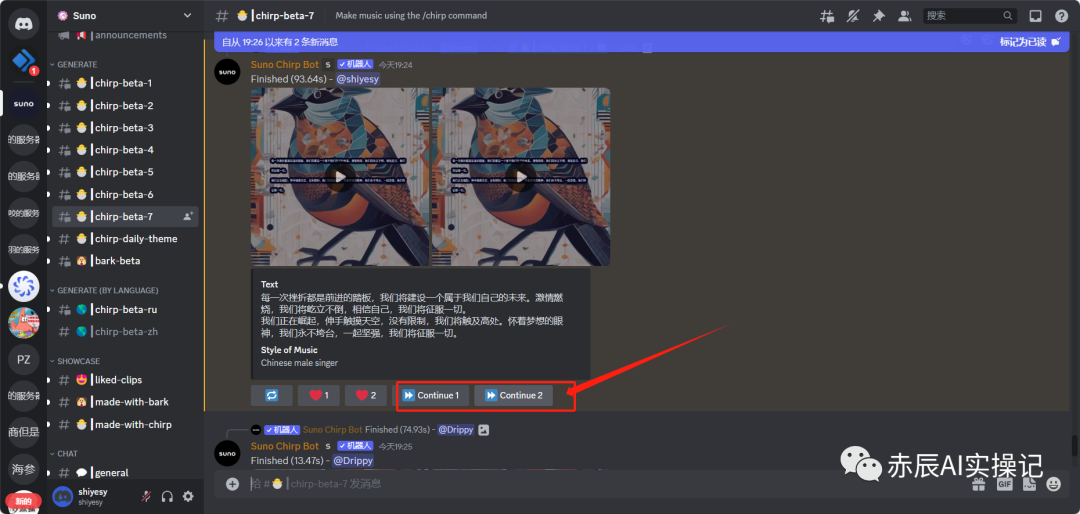Open the general chat channel

point(125,473)
